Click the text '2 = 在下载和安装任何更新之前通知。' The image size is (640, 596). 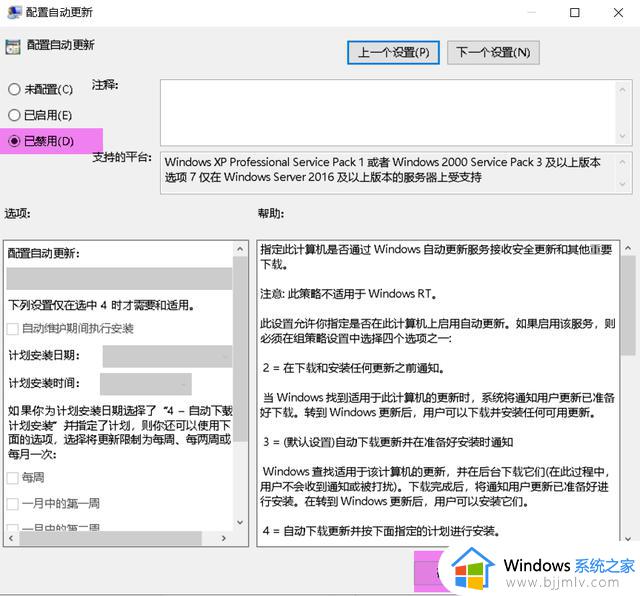click(353, 368)
